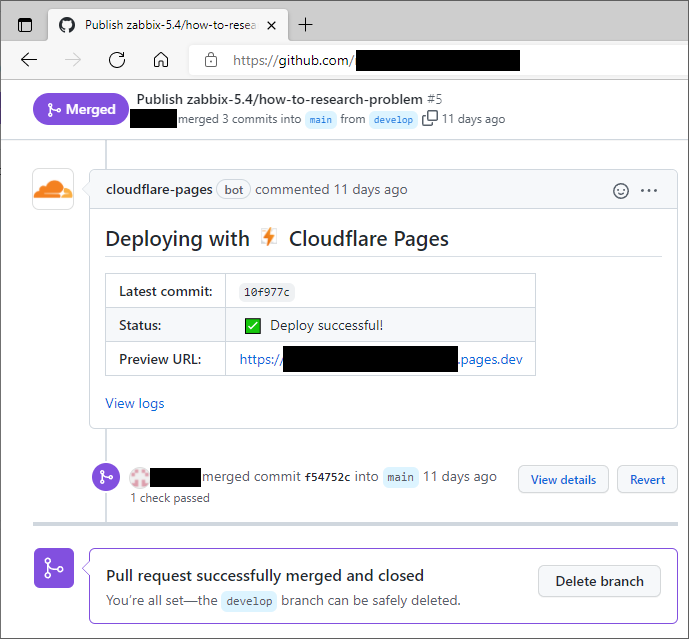Click the Deploy successful! status text
Viewport: 689px width, 639px height.
pos(326,326)
